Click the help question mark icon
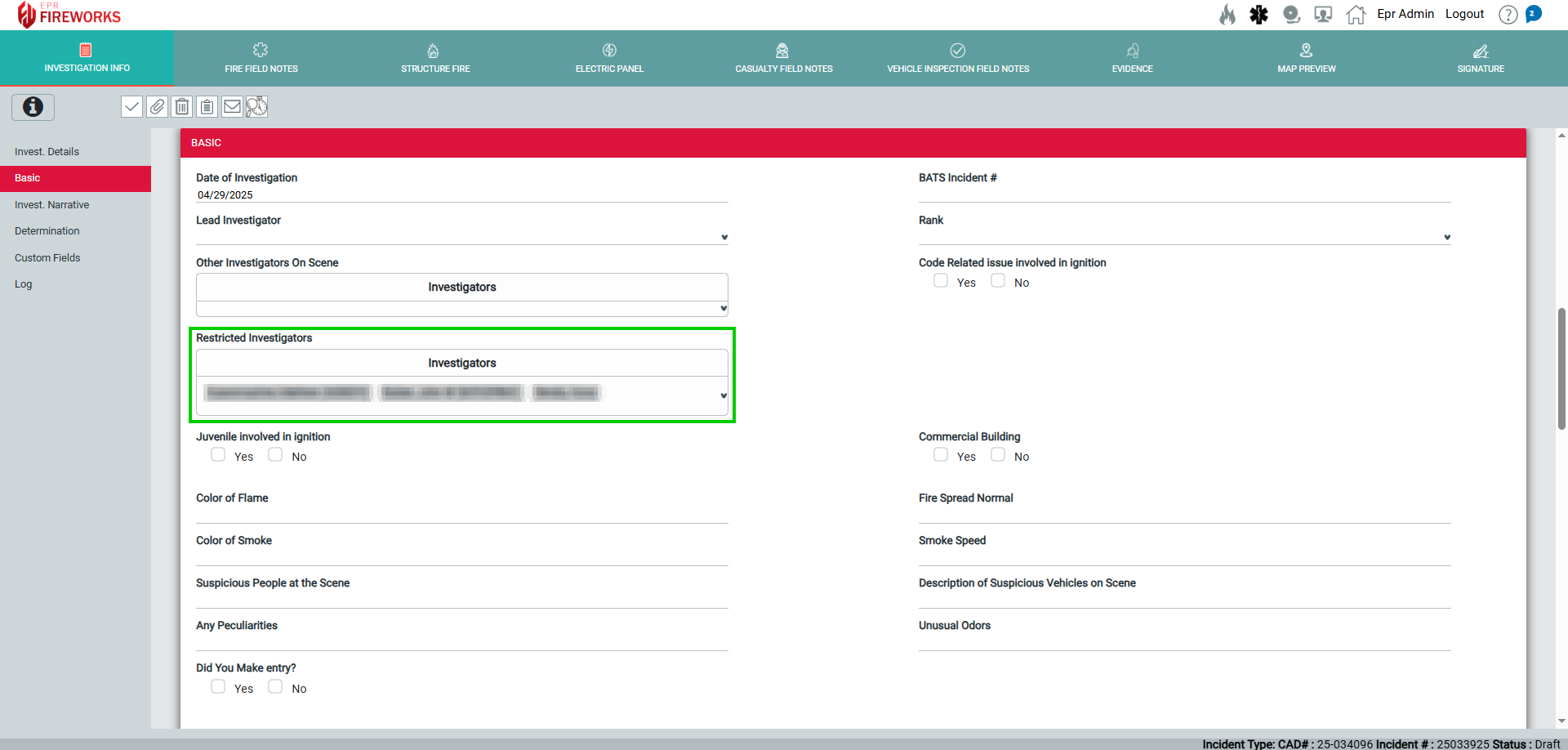1568x750 pixels. pos(1508,15)
